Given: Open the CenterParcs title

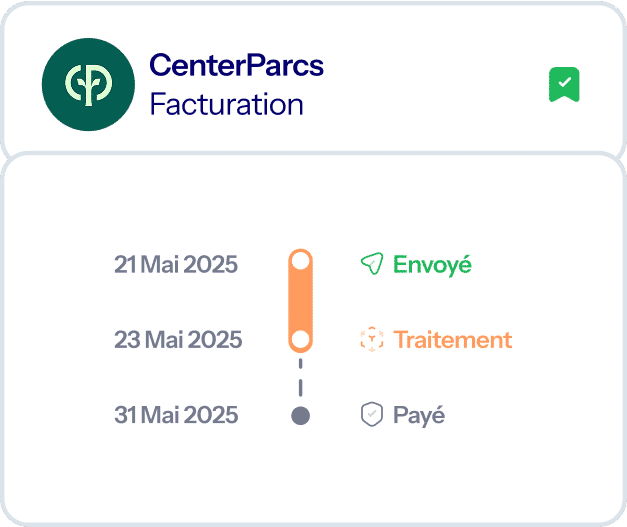Looking at the screenshot, I should [236, 66].
